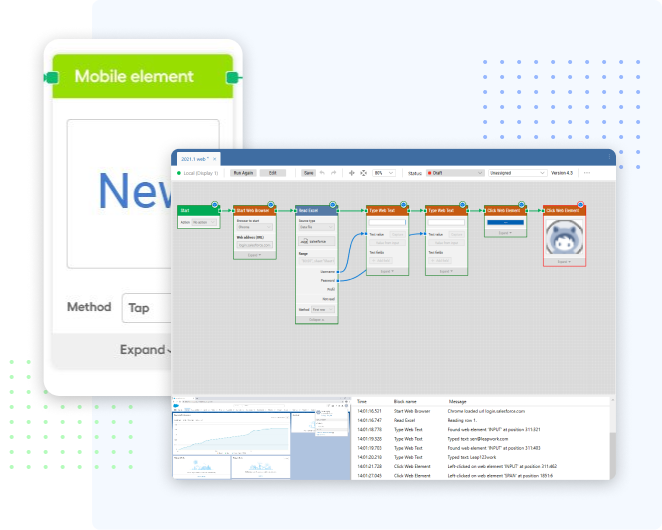Close the 2021.1 web tab
Screen dimensions: 662x530
(214, 159)
